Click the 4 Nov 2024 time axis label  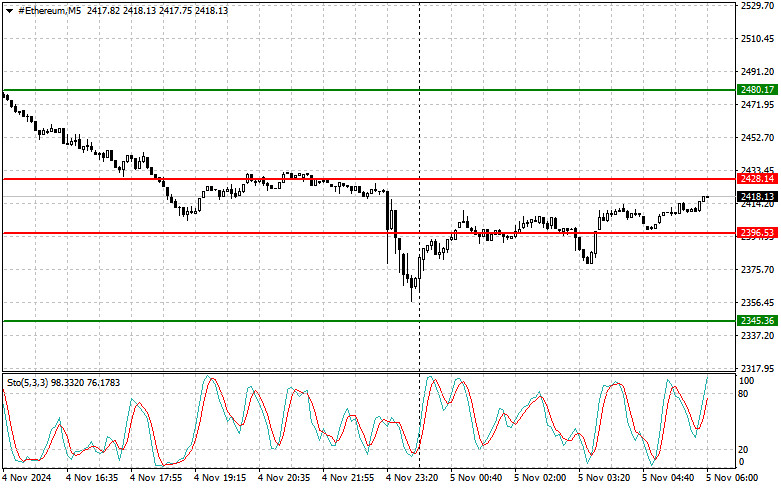coord(26,478)
